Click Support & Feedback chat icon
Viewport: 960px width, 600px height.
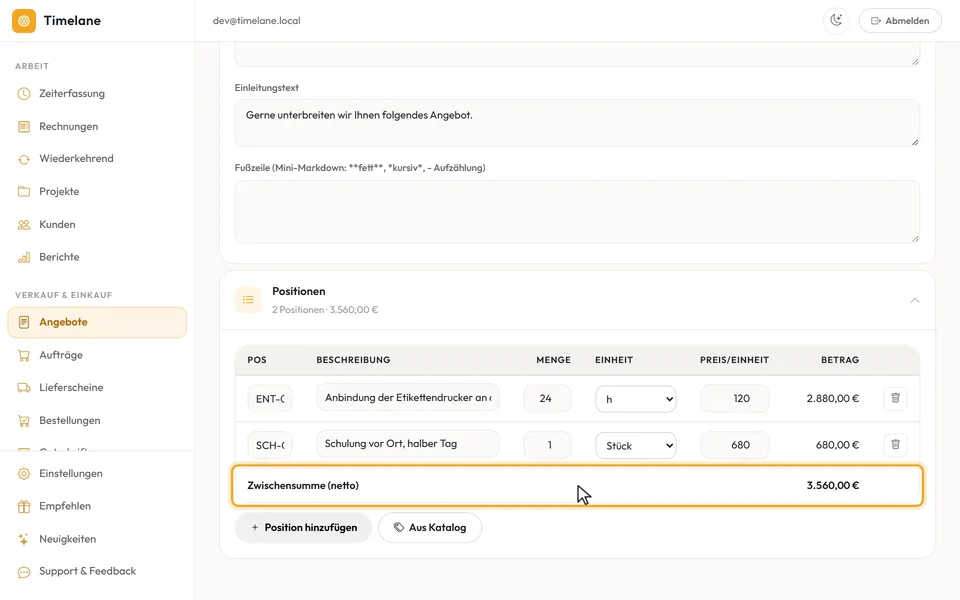[x=24, y=572]
